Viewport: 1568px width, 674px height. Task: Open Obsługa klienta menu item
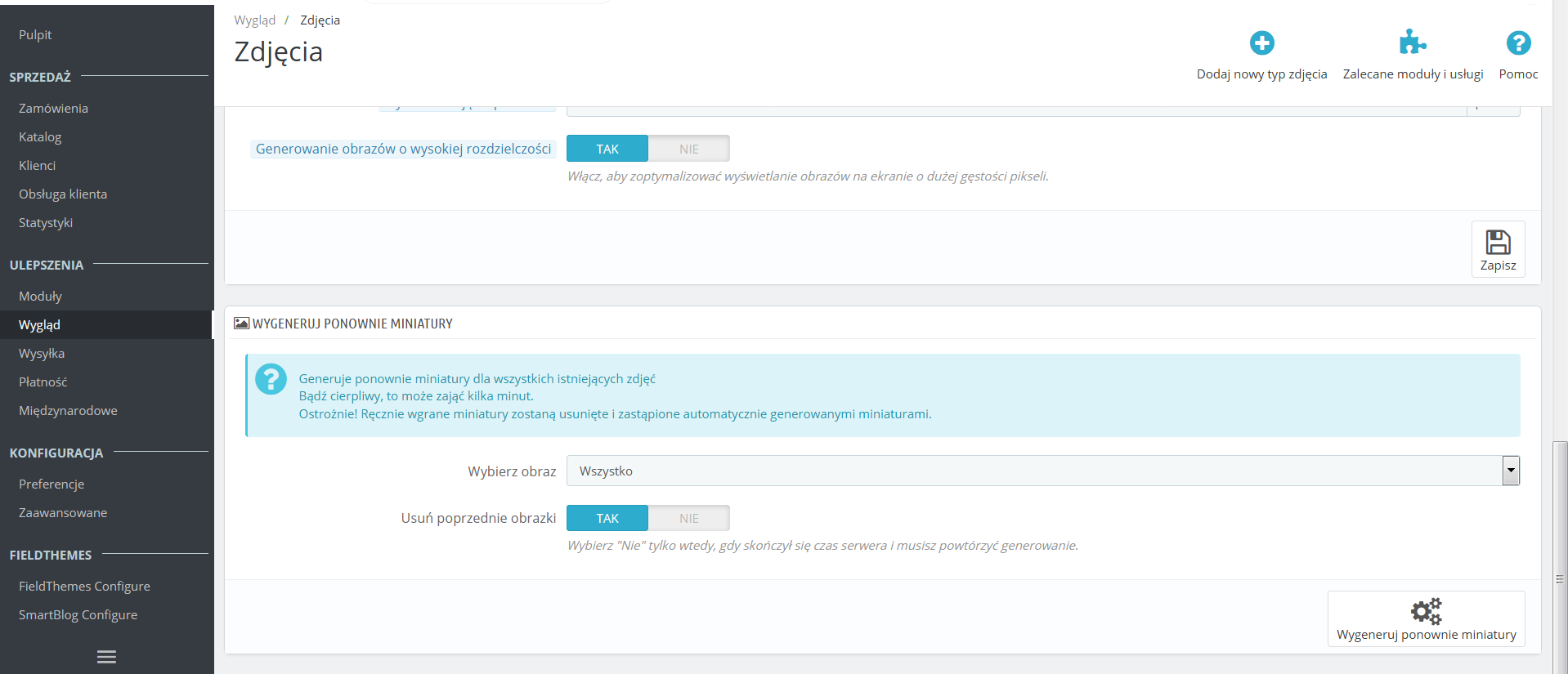pos(63,194)
